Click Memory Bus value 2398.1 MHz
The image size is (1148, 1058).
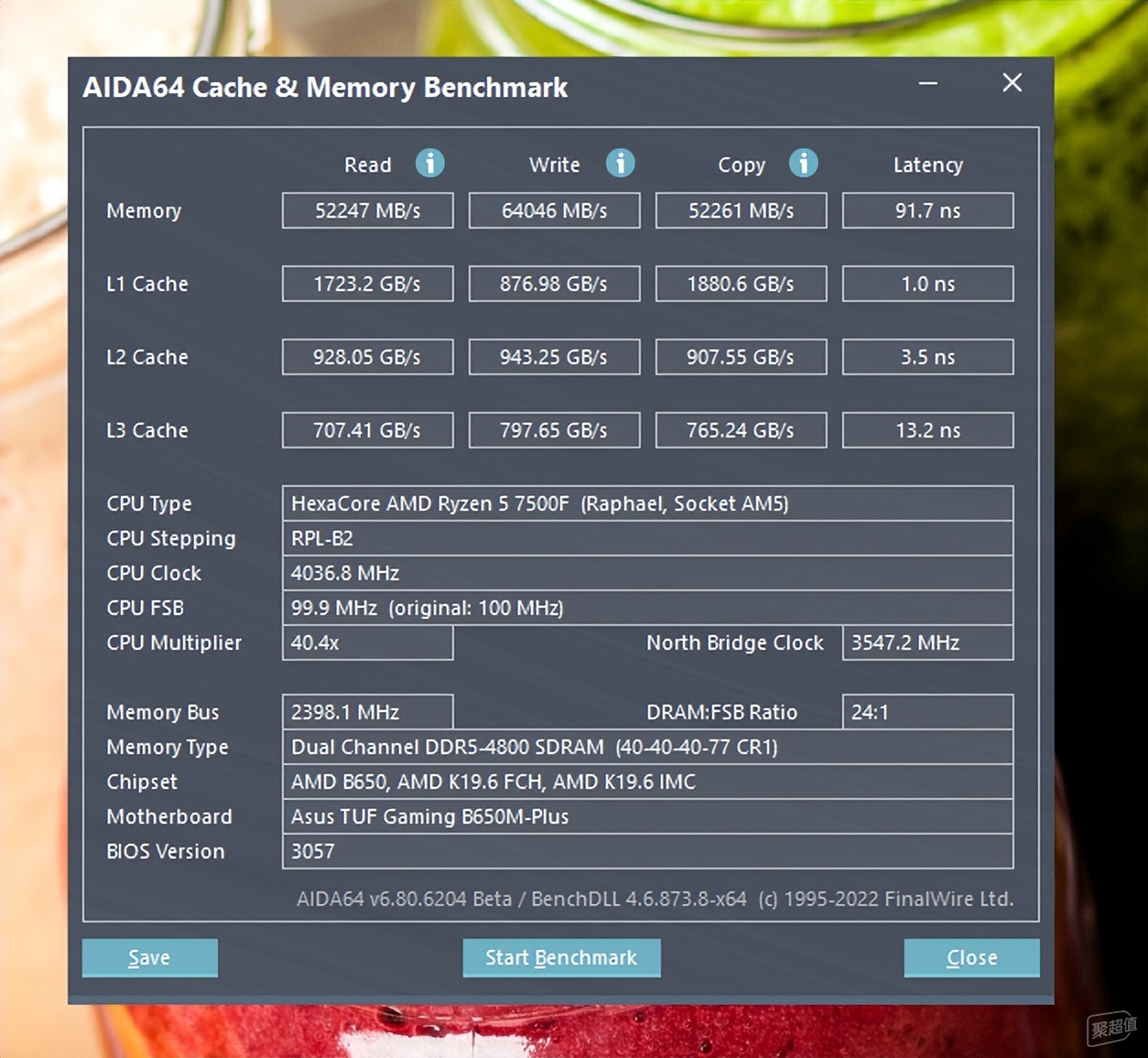point(368,712)
